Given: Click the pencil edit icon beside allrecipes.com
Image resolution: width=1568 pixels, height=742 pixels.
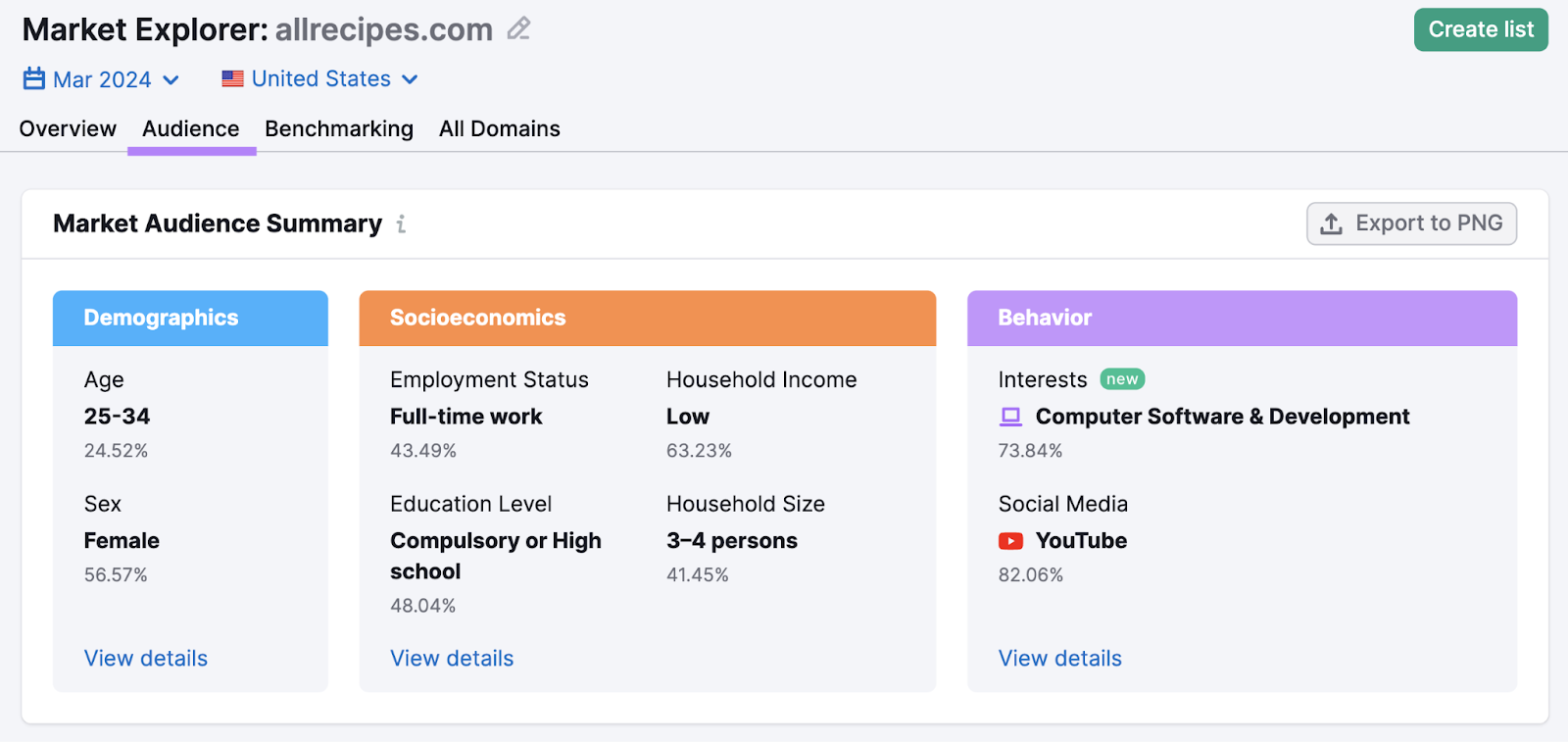Looking at the screenshot, I should pos(518,29).
